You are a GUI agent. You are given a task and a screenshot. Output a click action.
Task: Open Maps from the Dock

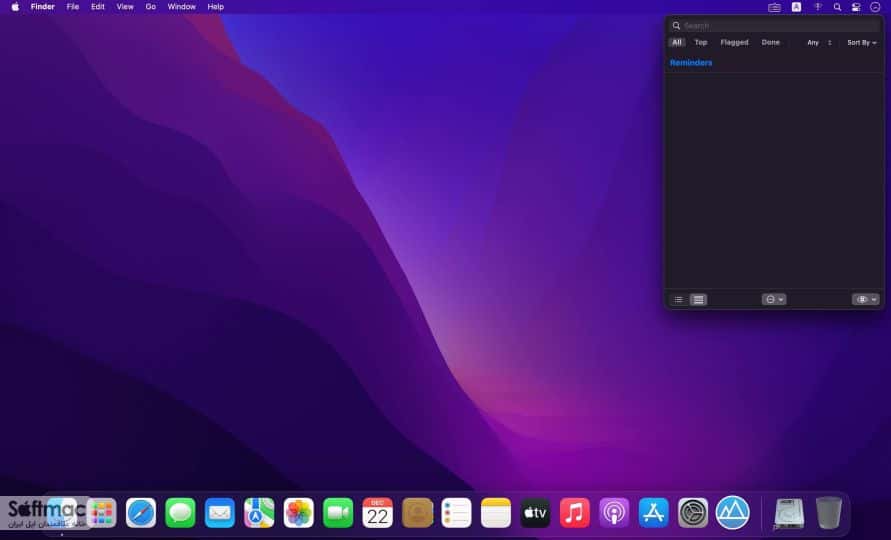259,513
